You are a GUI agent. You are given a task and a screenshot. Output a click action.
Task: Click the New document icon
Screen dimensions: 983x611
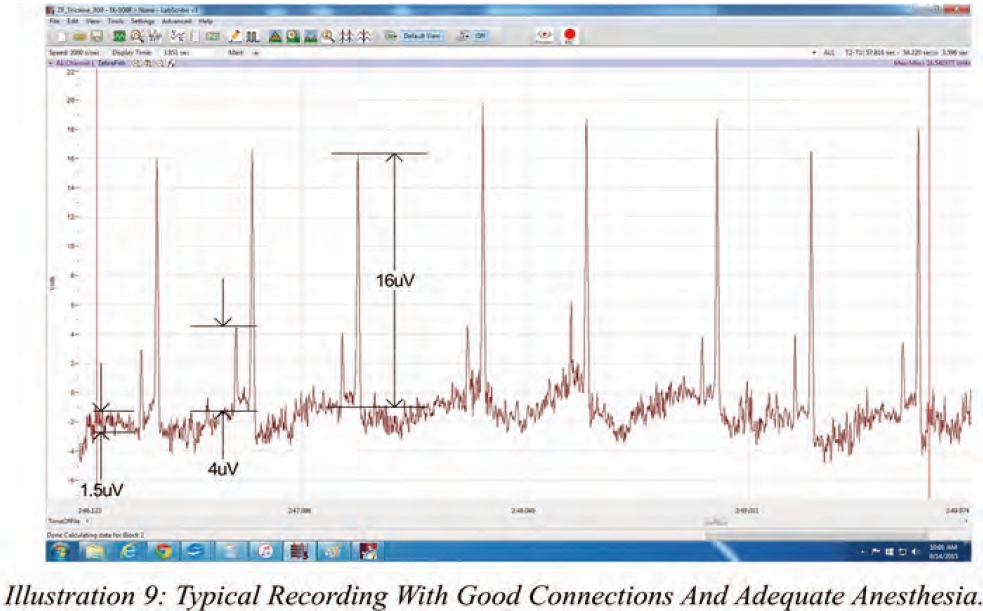pos(63,36)
